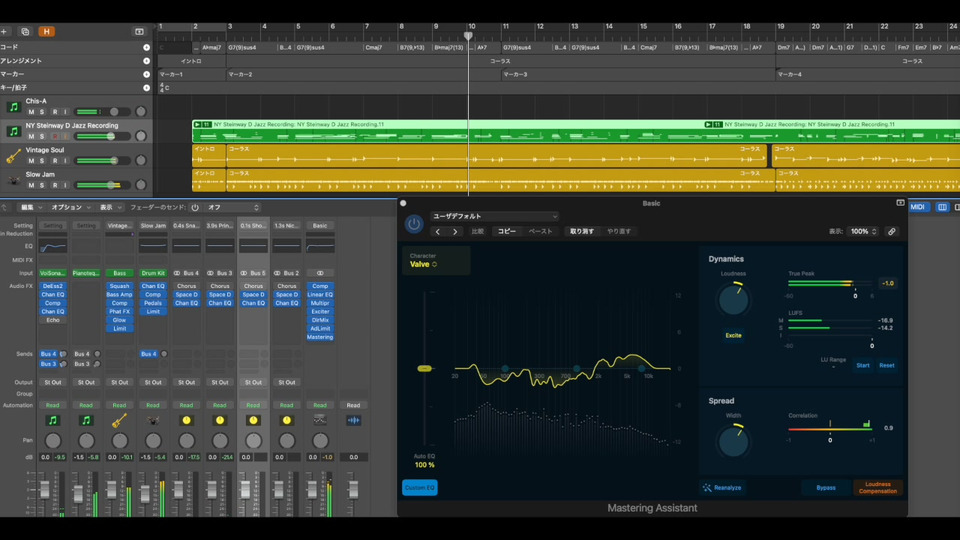
Task: Open the ユーザデフォルト preset dropdown
Action: coord(494,216)
